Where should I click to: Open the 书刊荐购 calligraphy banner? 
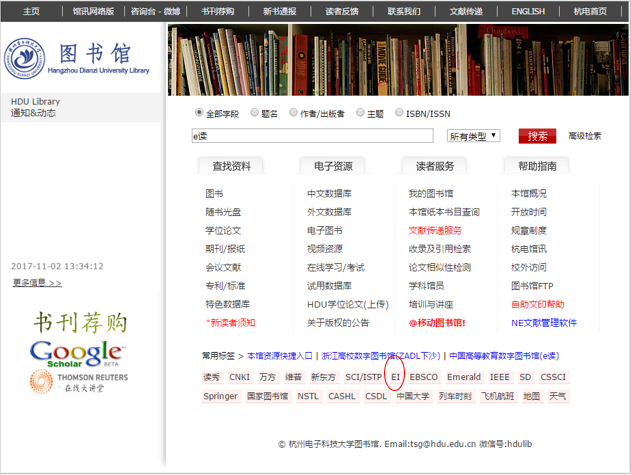tap(80, 323)
